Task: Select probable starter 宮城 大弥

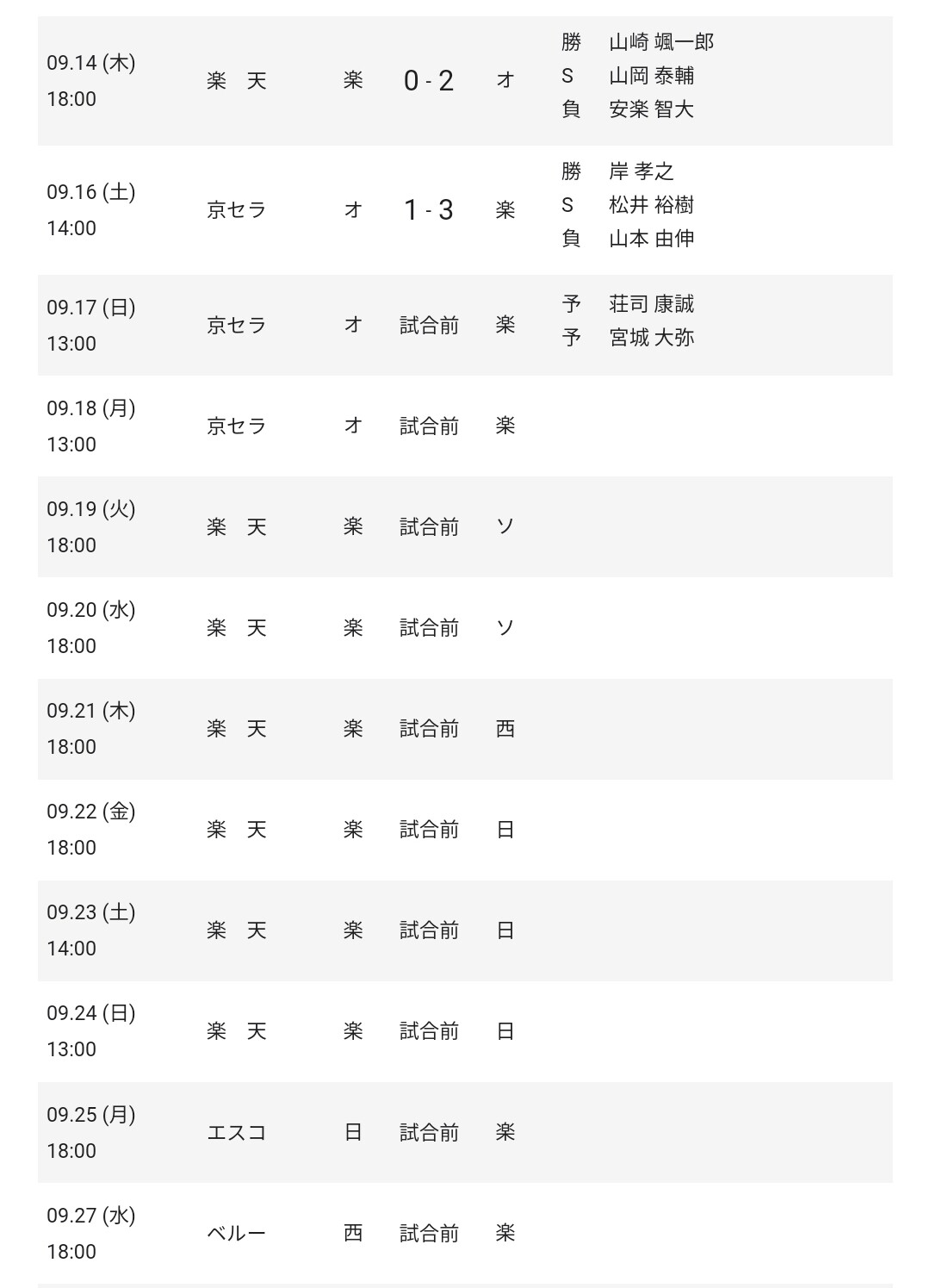Action: 651,338
